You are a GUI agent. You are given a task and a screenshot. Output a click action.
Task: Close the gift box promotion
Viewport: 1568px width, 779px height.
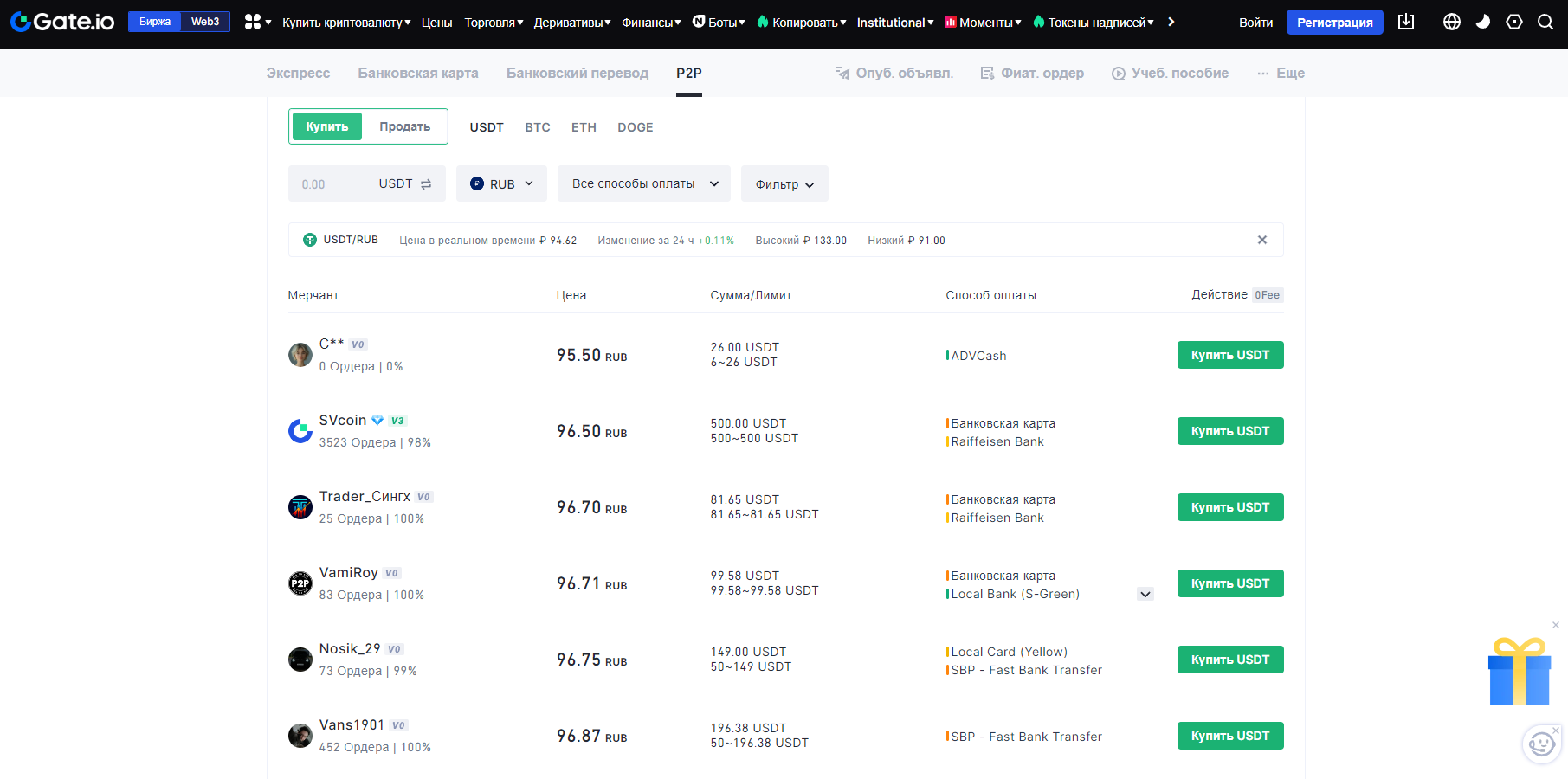click(x=1556, y=625)
